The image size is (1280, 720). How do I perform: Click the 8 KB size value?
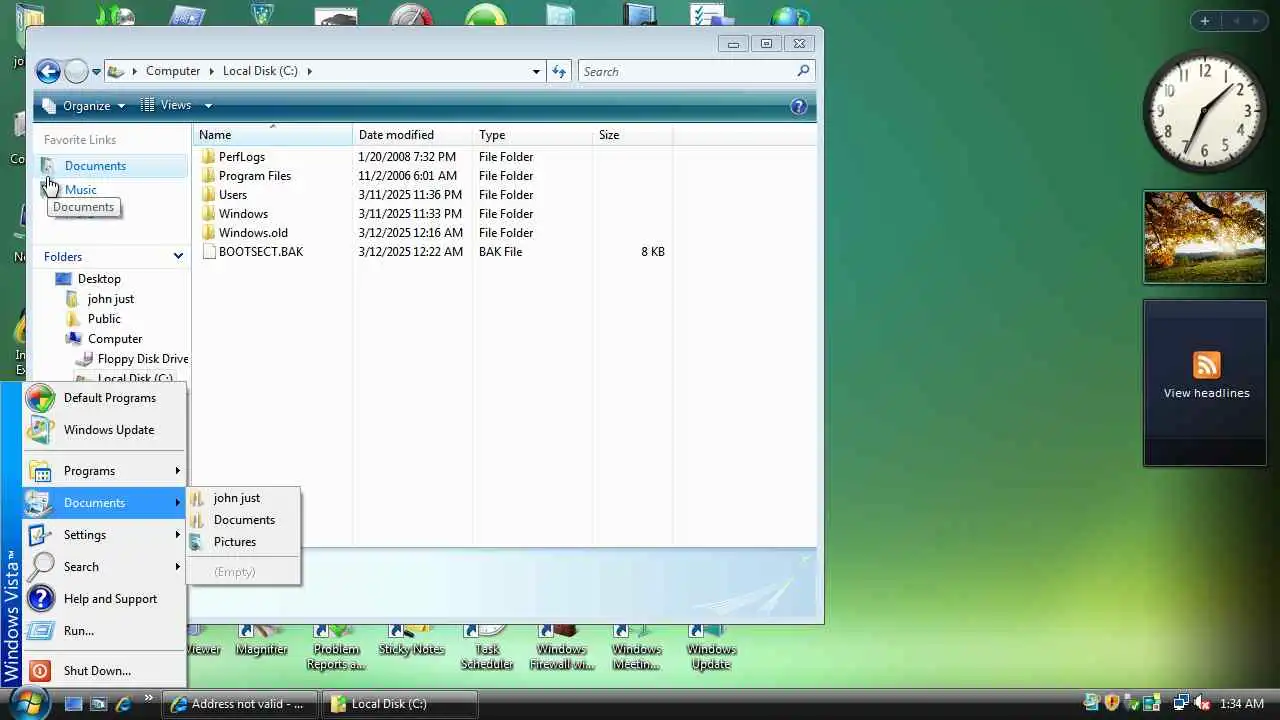pyautogui.click(x=653, y=252)
